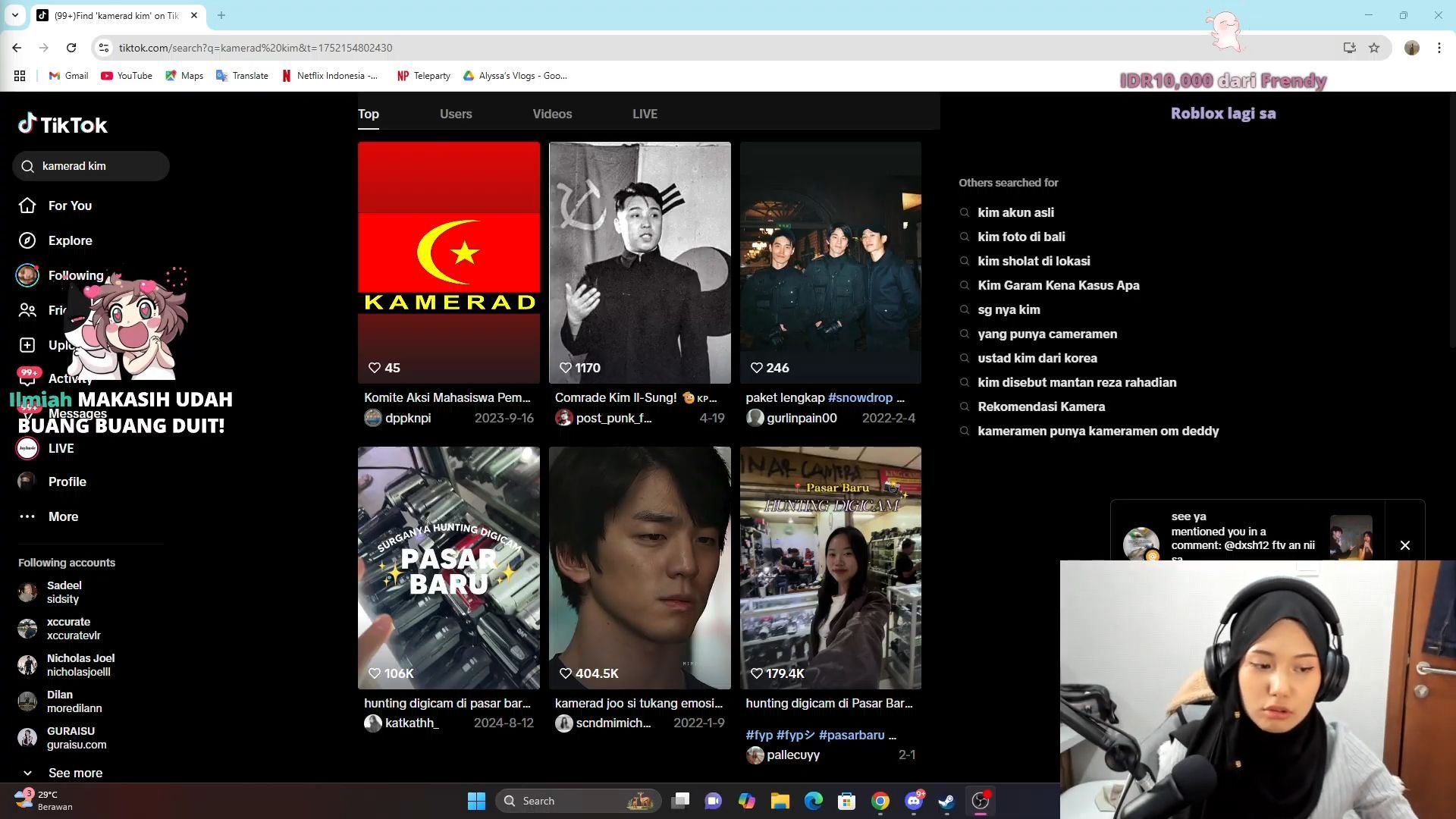Open the Maps bookmark
Viewport: 1456px width, 819px height.
pos(184,76)
